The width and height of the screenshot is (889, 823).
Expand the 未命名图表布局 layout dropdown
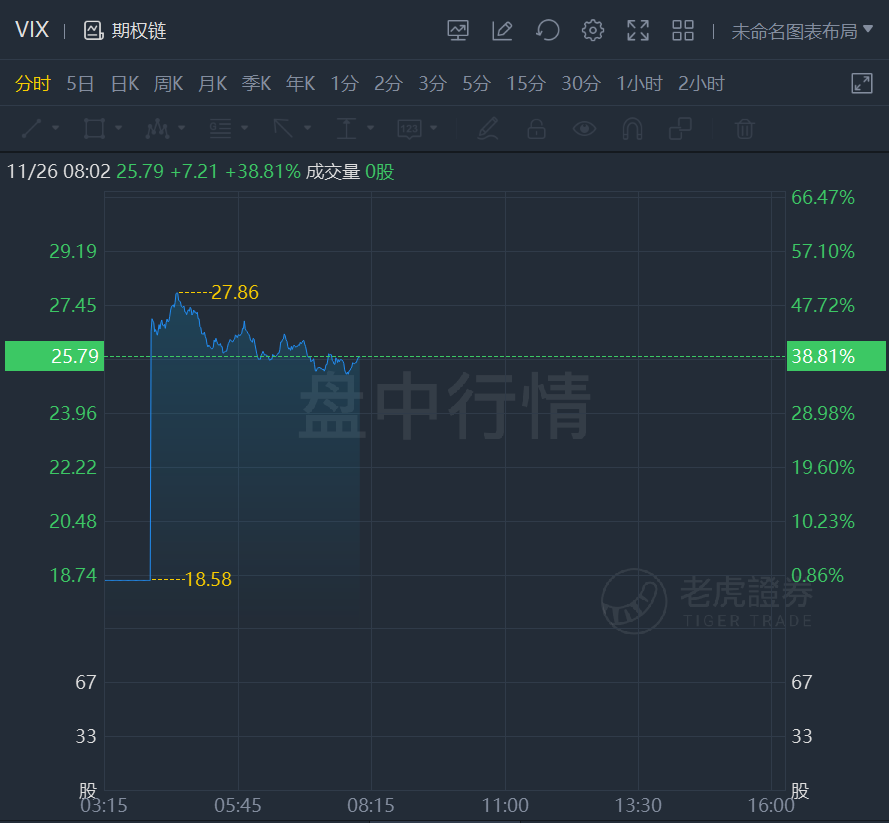[x=802, y=31]
